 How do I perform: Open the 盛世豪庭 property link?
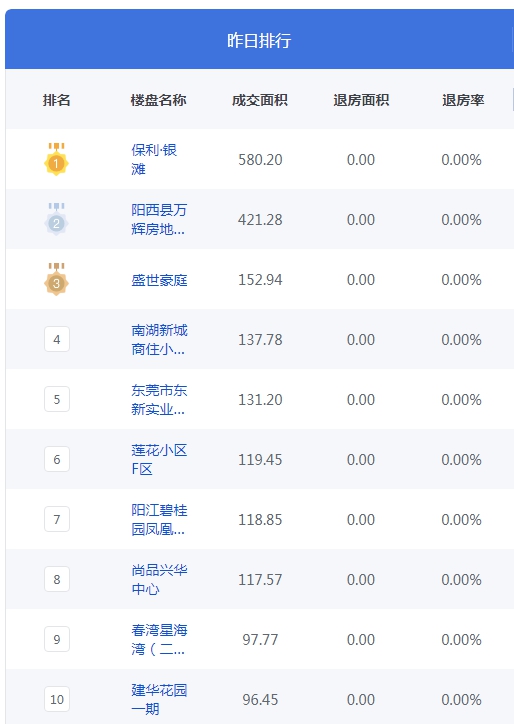[159, 280]
